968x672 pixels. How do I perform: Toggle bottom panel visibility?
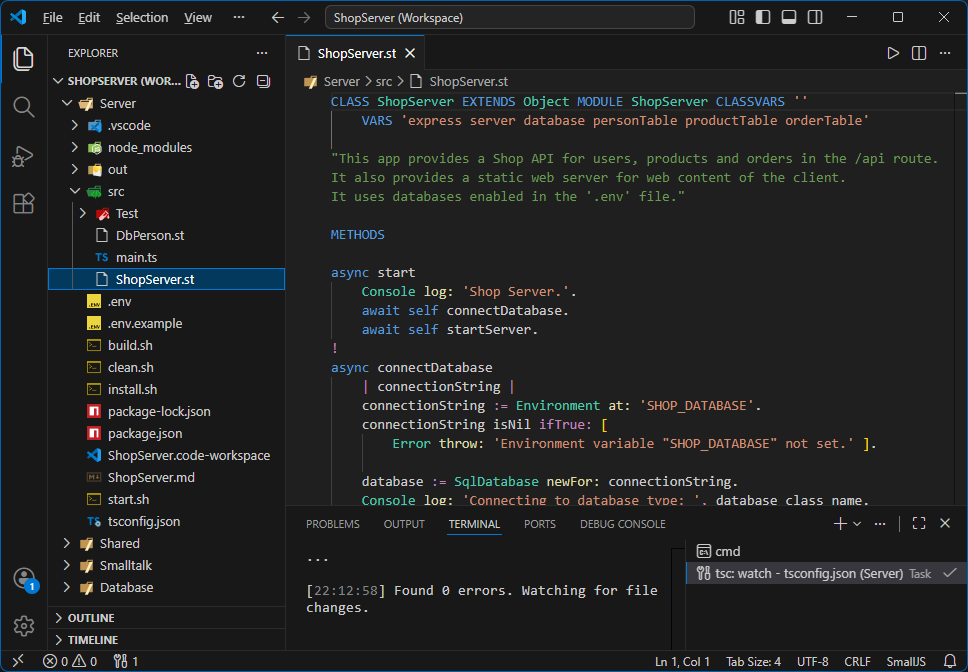tap(789, 17)
